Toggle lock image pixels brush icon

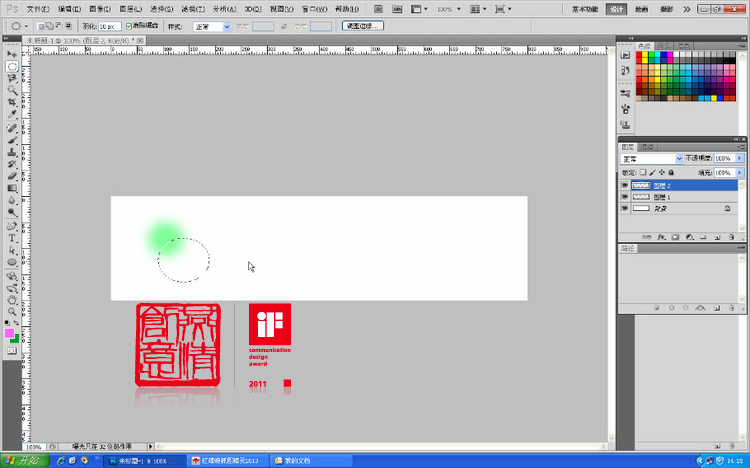pyautogui.click(x=652, y=172)
